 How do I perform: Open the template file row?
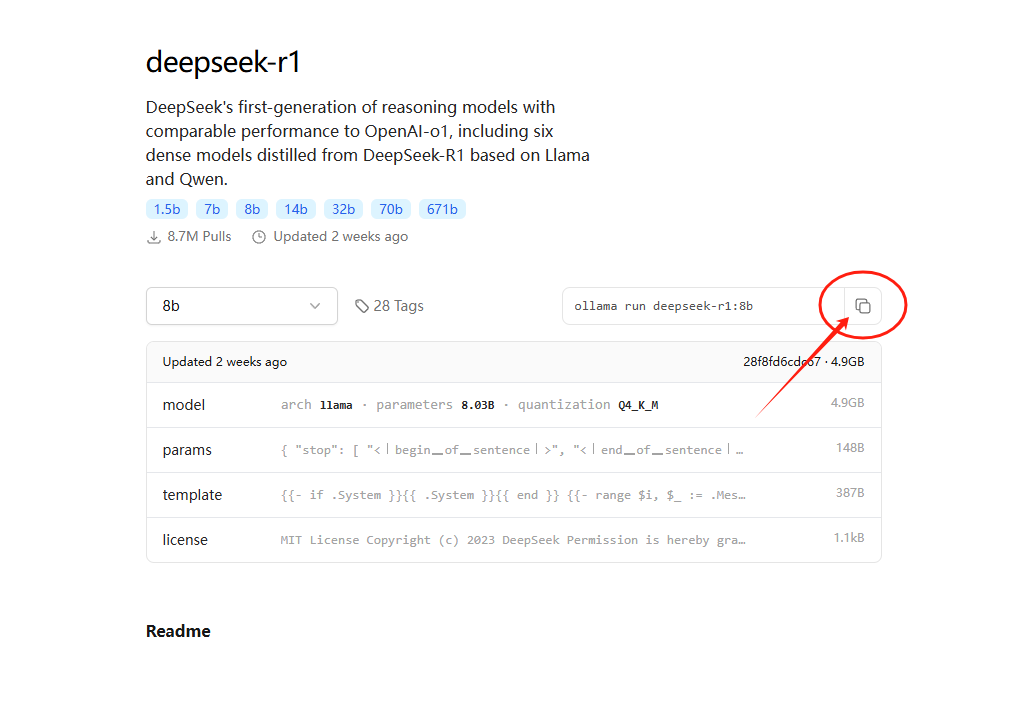[514, 495]
